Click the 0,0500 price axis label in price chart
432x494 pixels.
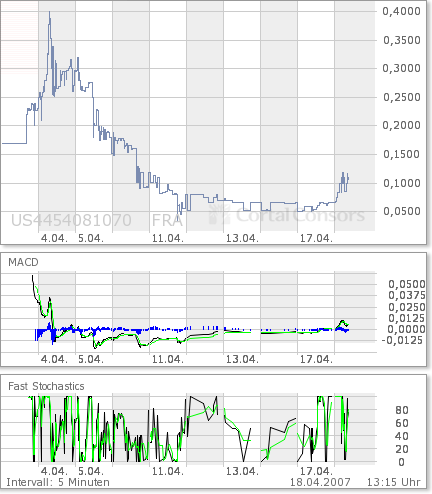(402, 211)
